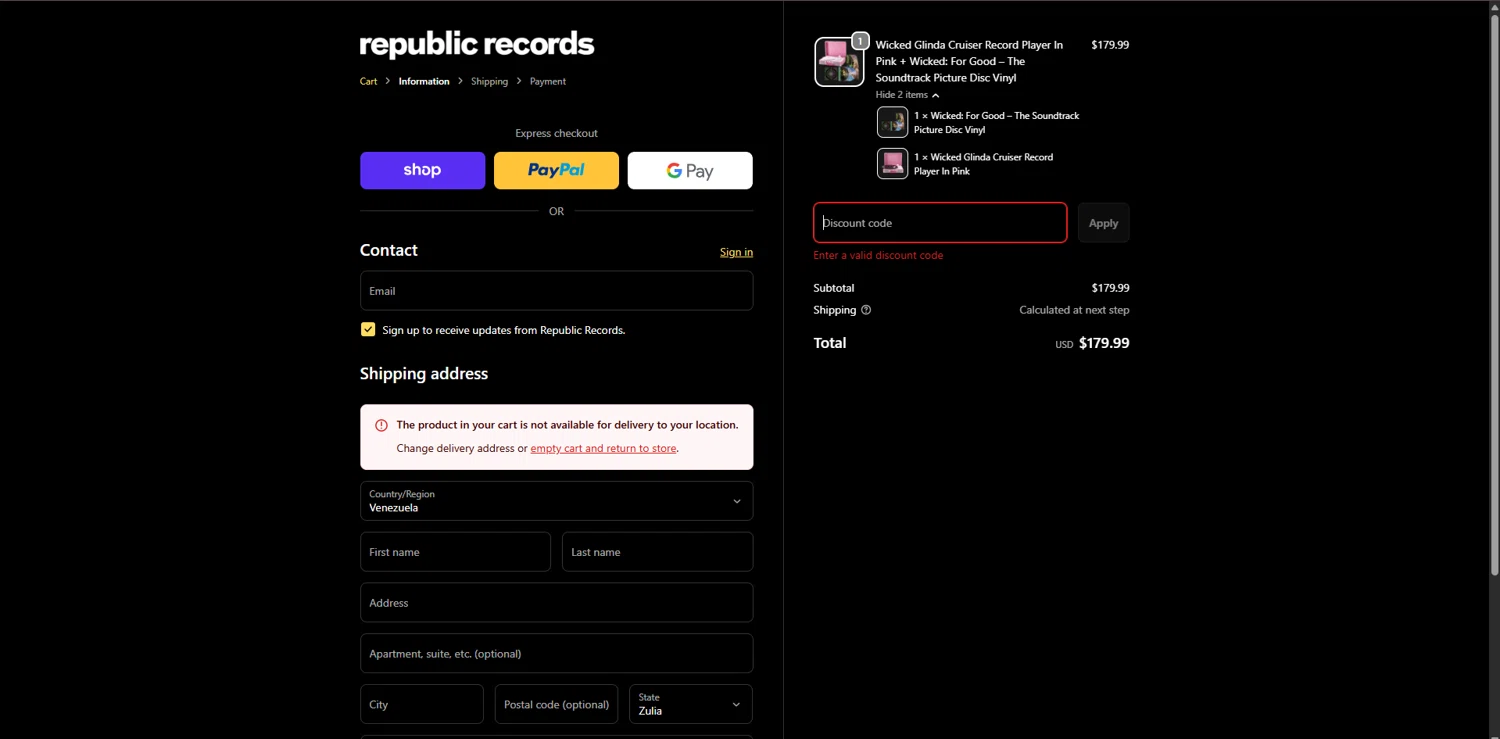Click the Shipping help question mark icon
Screen dimensions: 1500x739
click(x=866, y=310)
